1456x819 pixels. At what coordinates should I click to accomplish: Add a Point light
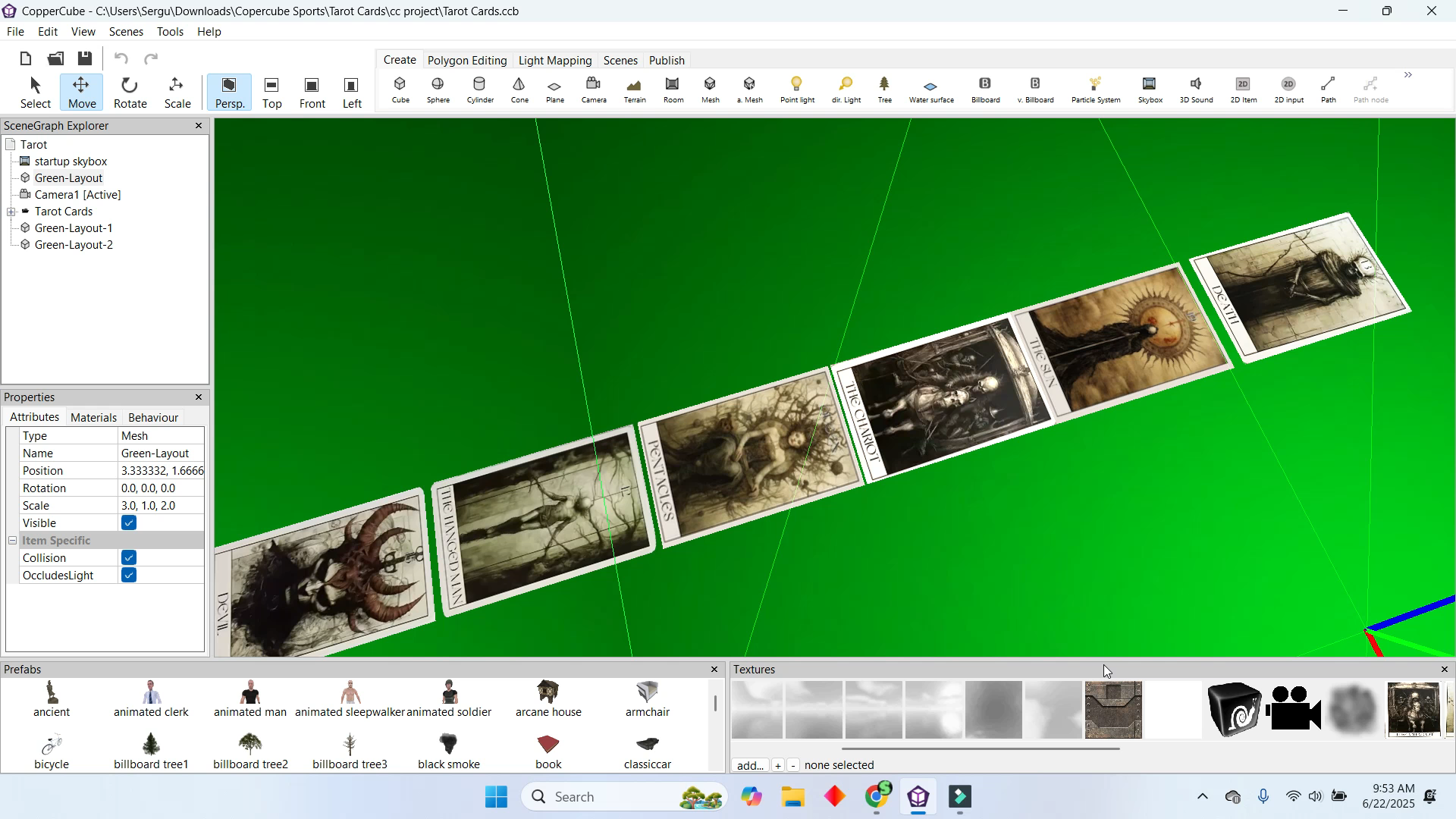click(x=797, y=90)
